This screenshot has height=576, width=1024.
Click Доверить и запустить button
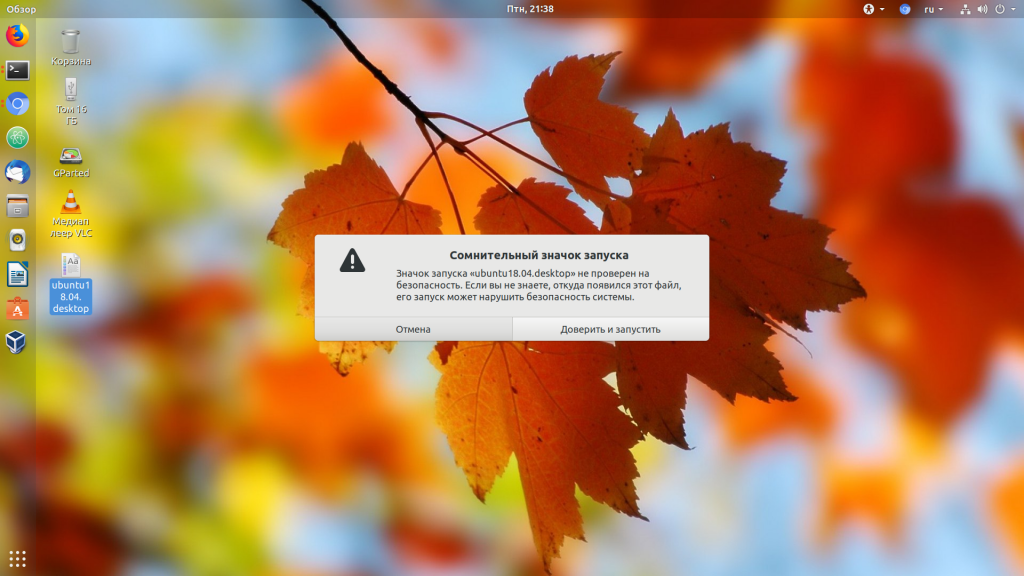(x=611, y=329)
